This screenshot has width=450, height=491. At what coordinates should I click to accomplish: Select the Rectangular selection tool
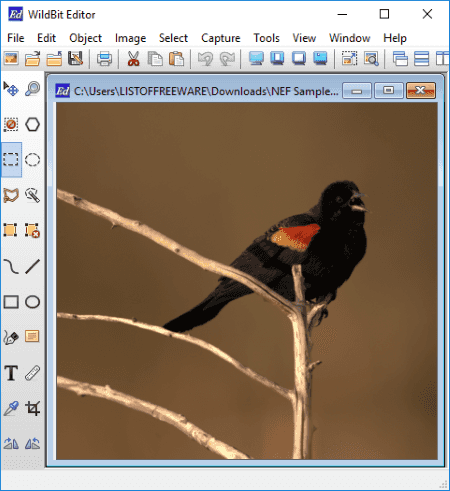tap(11, 160)
